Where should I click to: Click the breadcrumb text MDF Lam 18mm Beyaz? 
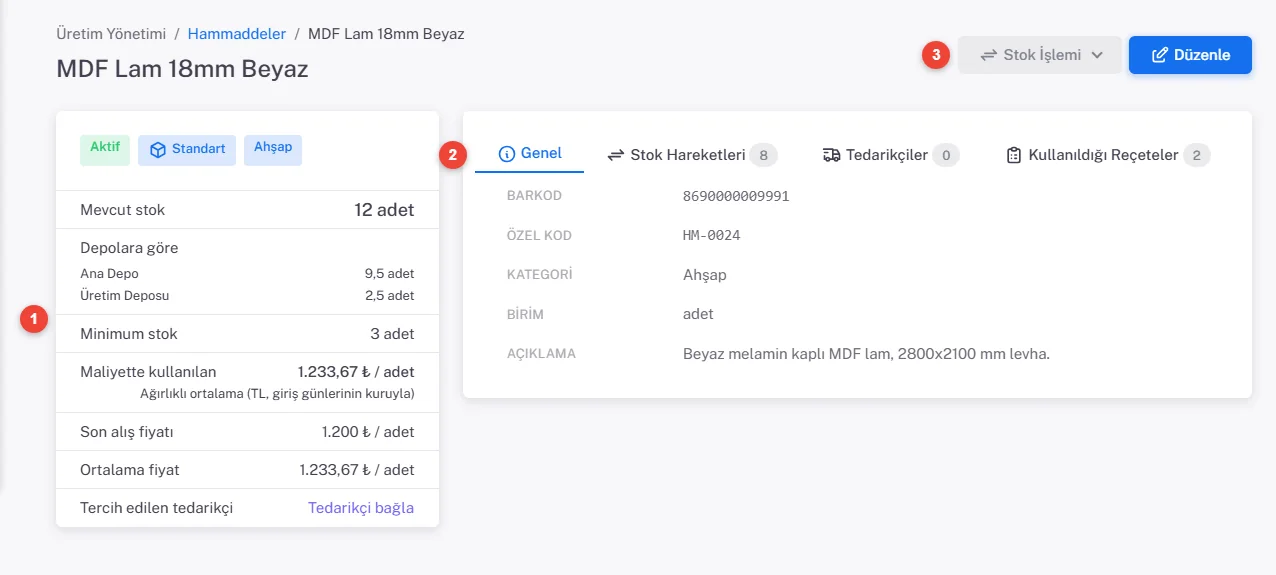pos(386,34)
